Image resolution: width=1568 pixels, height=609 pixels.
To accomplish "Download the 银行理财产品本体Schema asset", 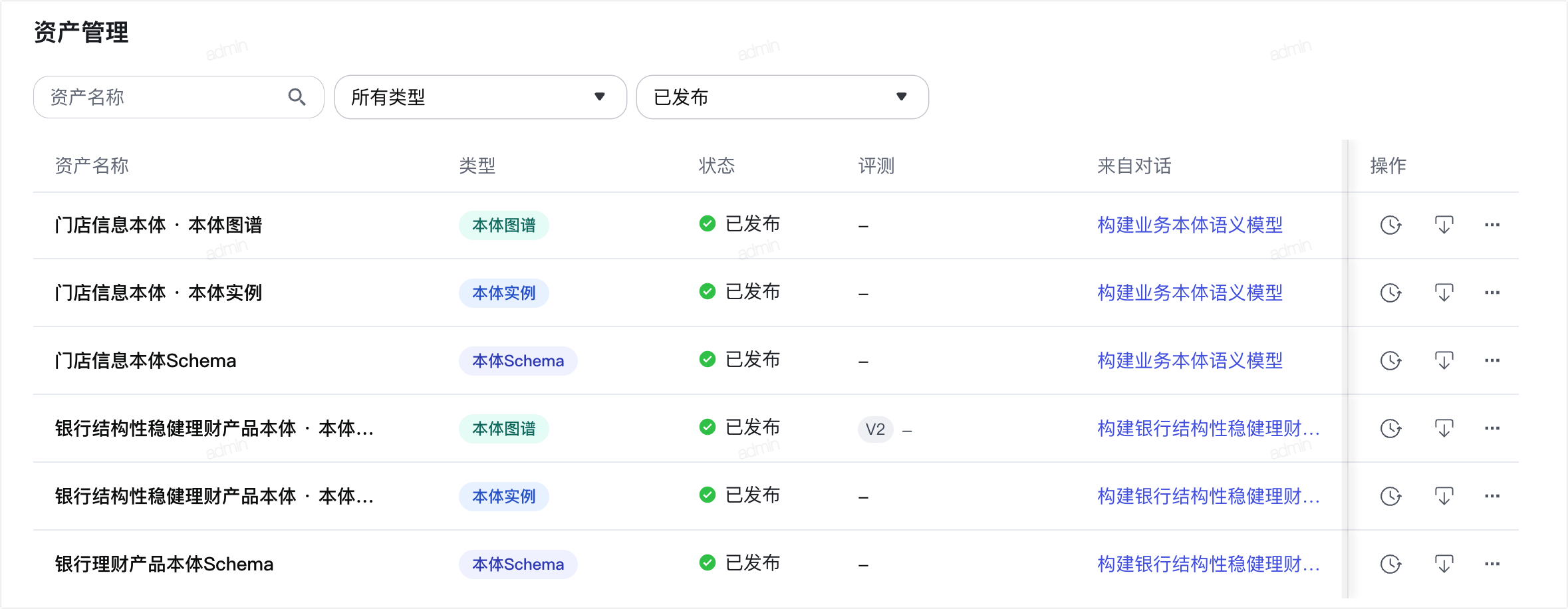I will [x=1444, y=564].
